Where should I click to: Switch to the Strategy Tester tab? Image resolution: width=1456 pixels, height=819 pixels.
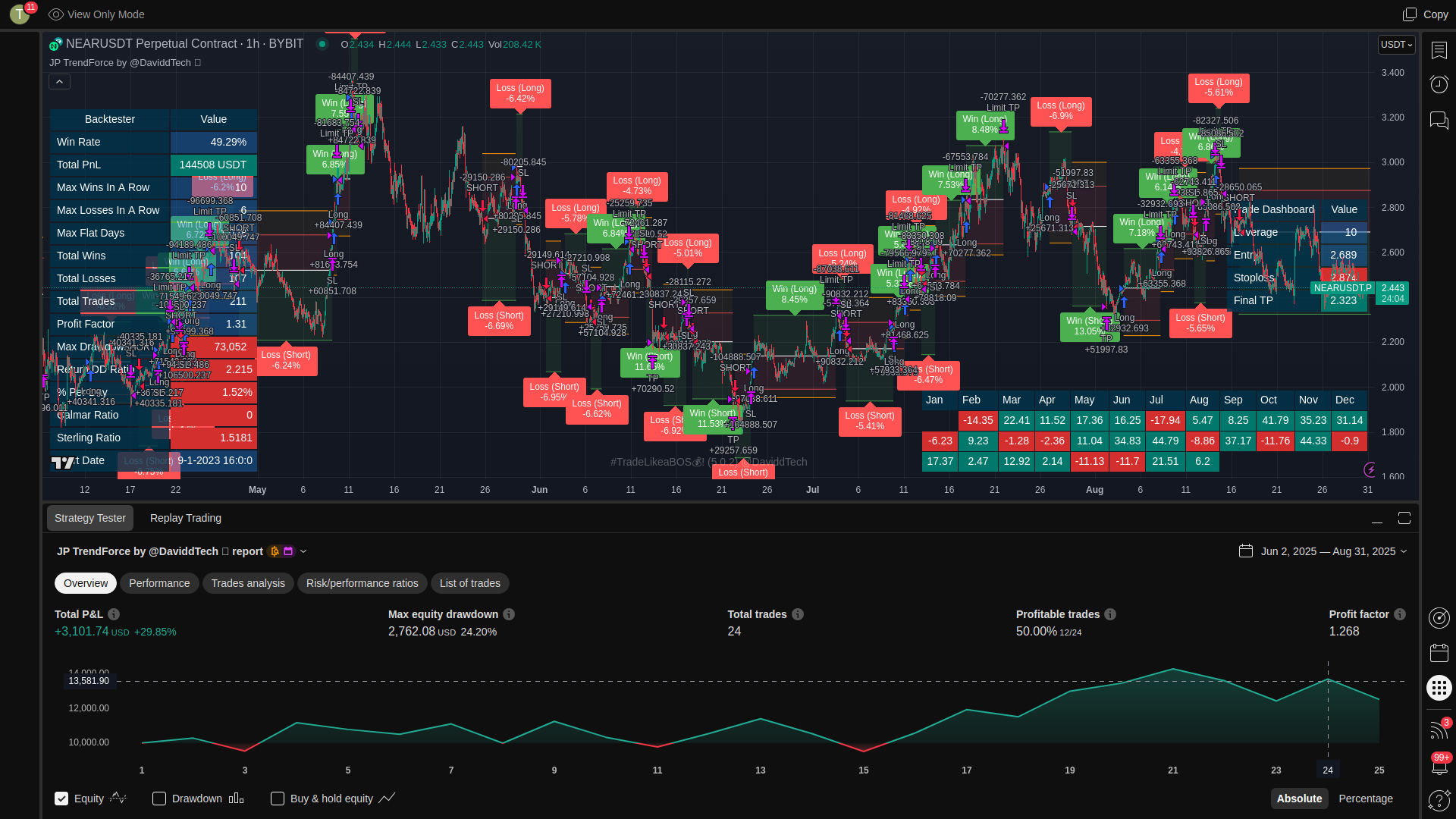90,518
